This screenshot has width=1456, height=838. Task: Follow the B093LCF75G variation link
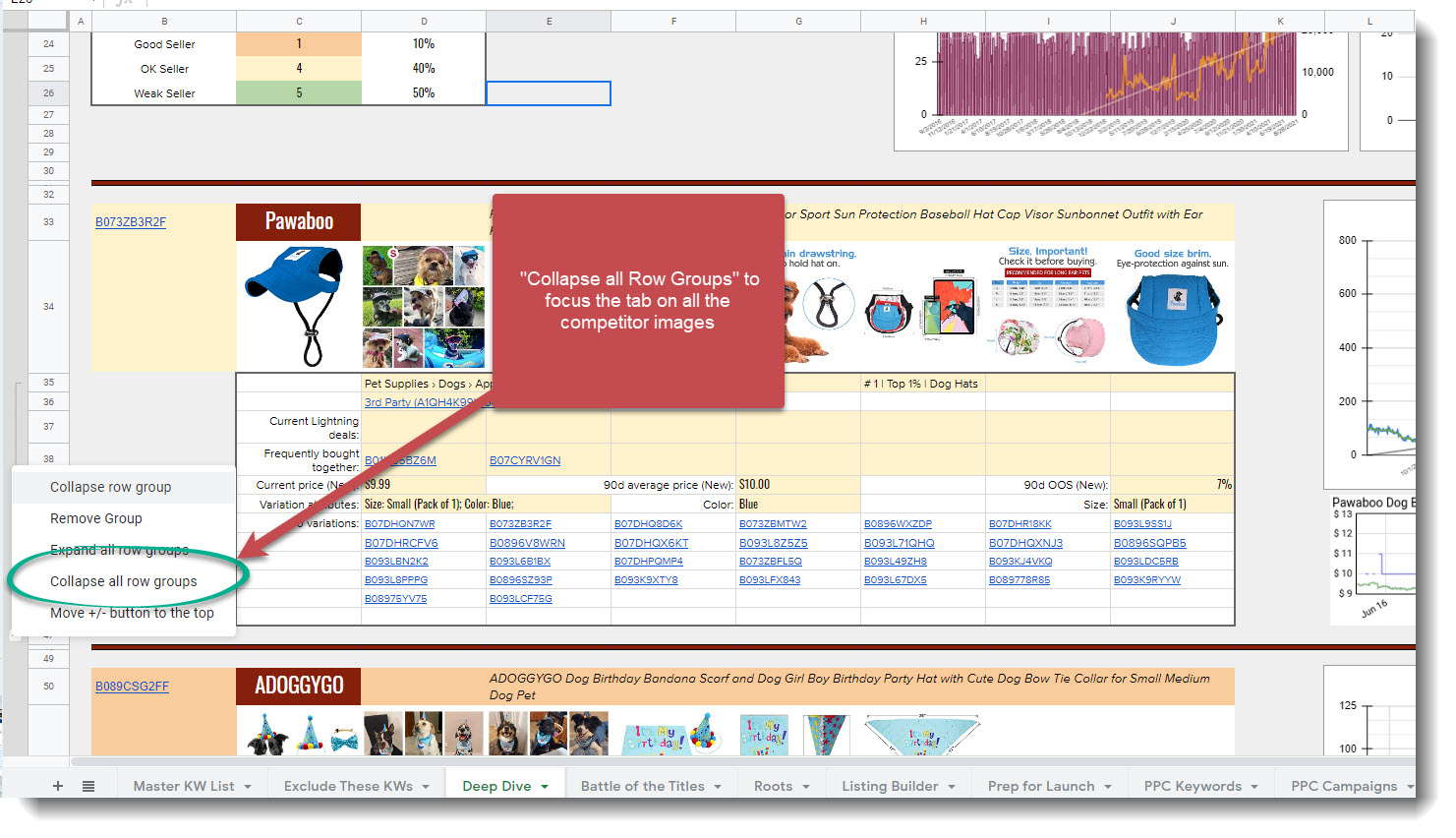pos(521,599)
